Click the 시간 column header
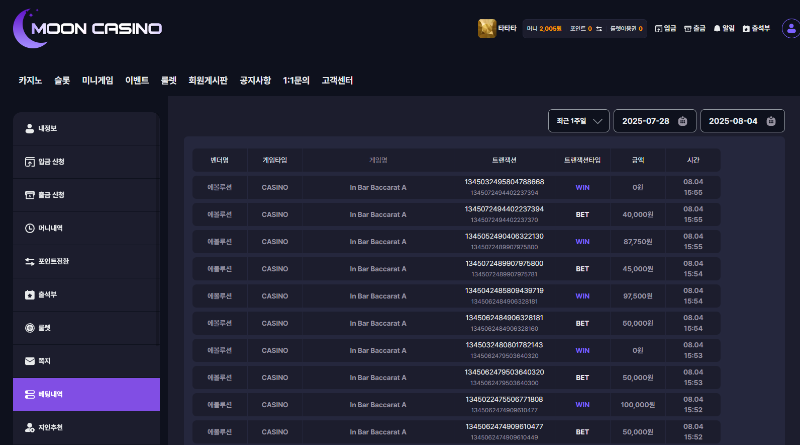 [693, 160]
